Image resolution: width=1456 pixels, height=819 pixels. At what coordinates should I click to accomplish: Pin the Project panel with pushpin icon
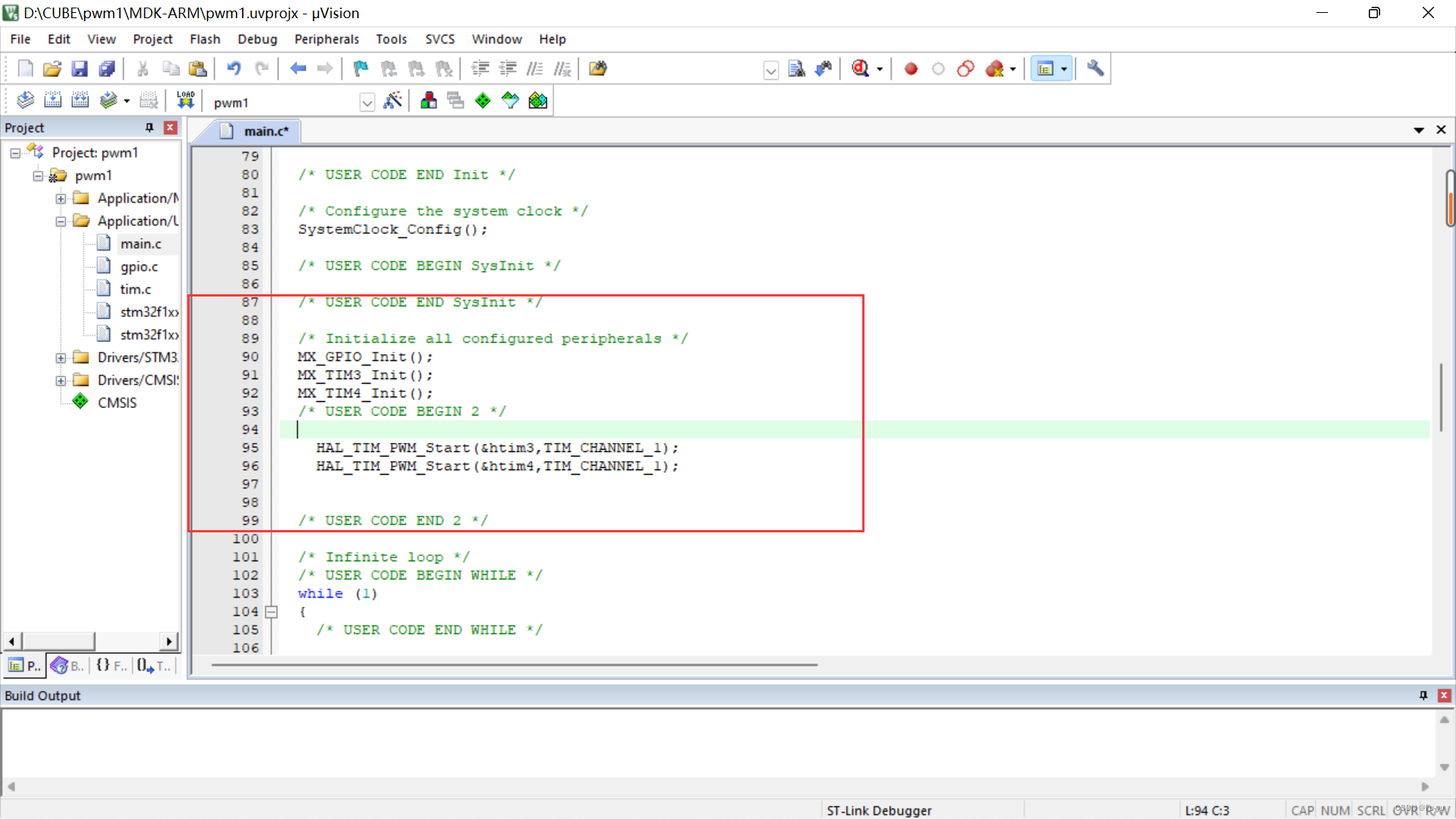click(149, 128)
